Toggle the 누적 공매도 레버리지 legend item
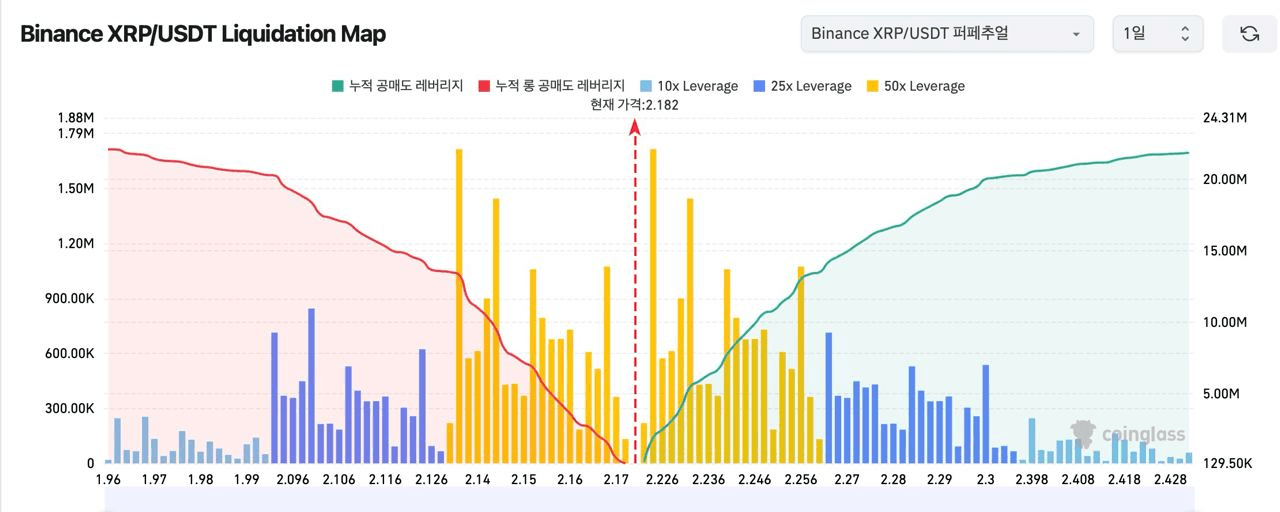The image size is (1280, 512). click(x=397, y=86)
